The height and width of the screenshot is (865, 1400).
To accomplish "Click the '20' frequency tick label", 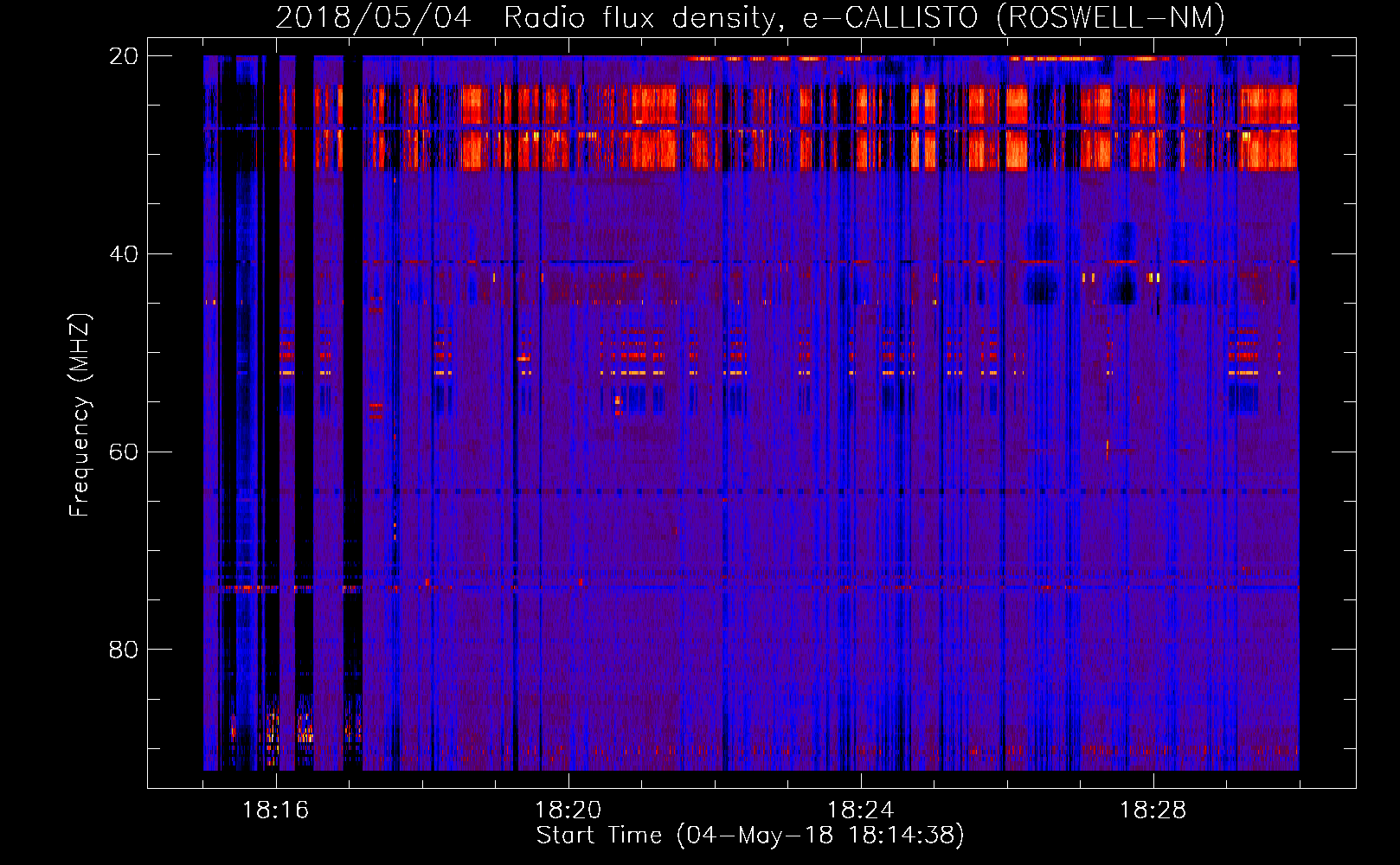I will [x=123, y=56].
